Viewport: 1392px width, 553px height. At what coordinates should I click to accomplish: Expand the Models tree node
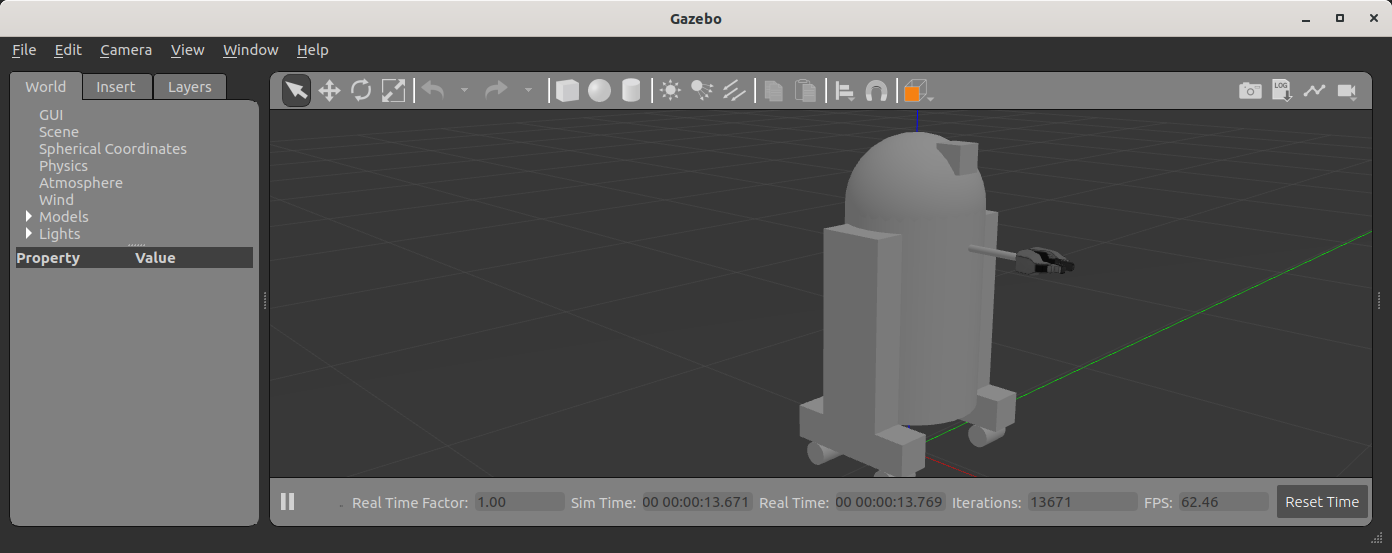pyautogui.click(x=29, y=217)
